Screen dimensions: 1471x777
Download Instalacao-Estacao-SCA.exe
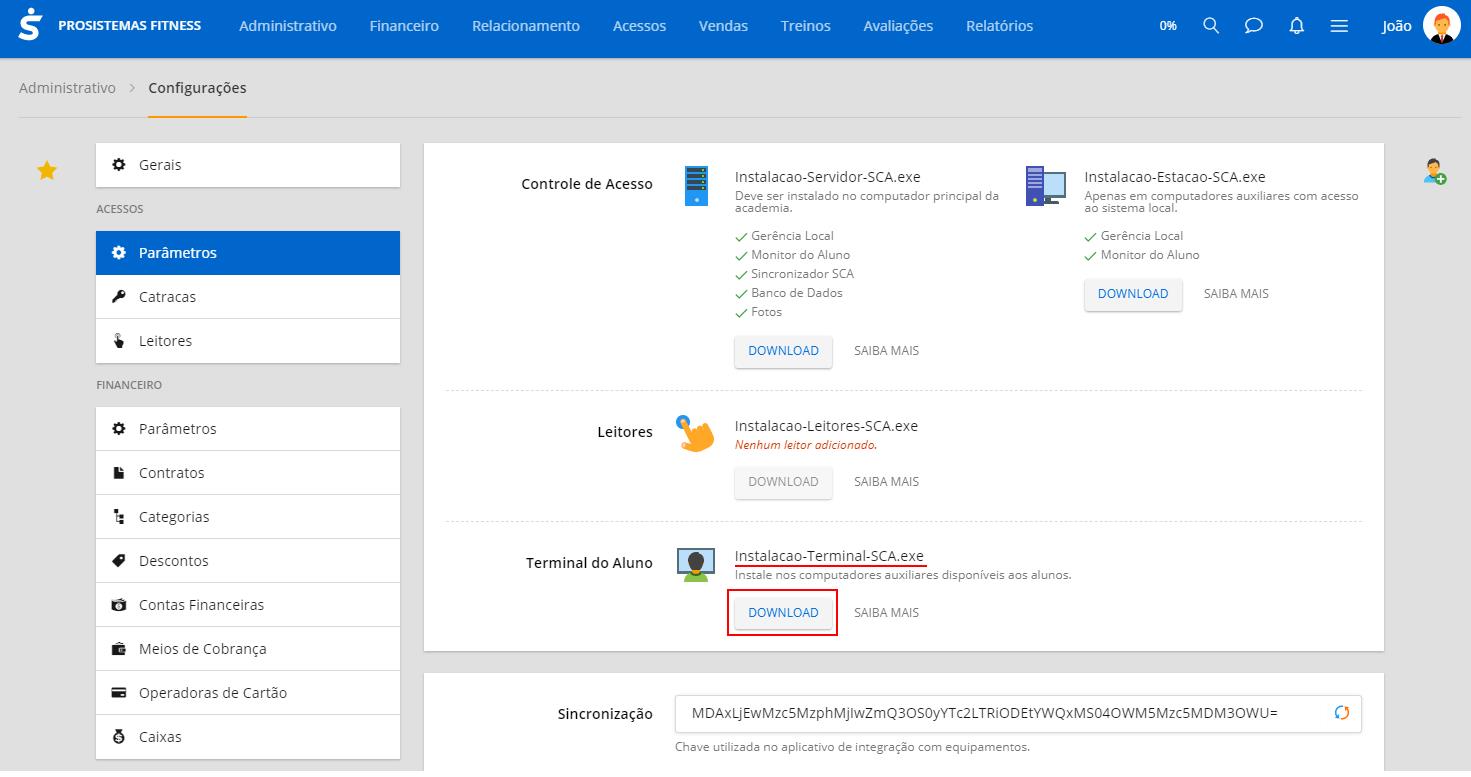click(1133, 294)
